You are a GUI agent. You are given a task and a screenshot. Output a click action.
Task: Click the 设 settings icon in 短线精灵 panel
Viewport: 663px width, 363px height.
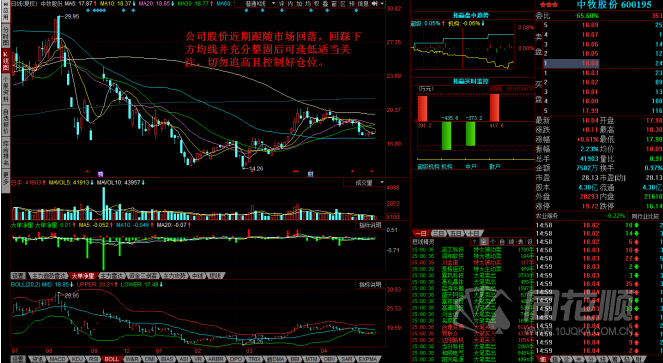pos(530,242)
